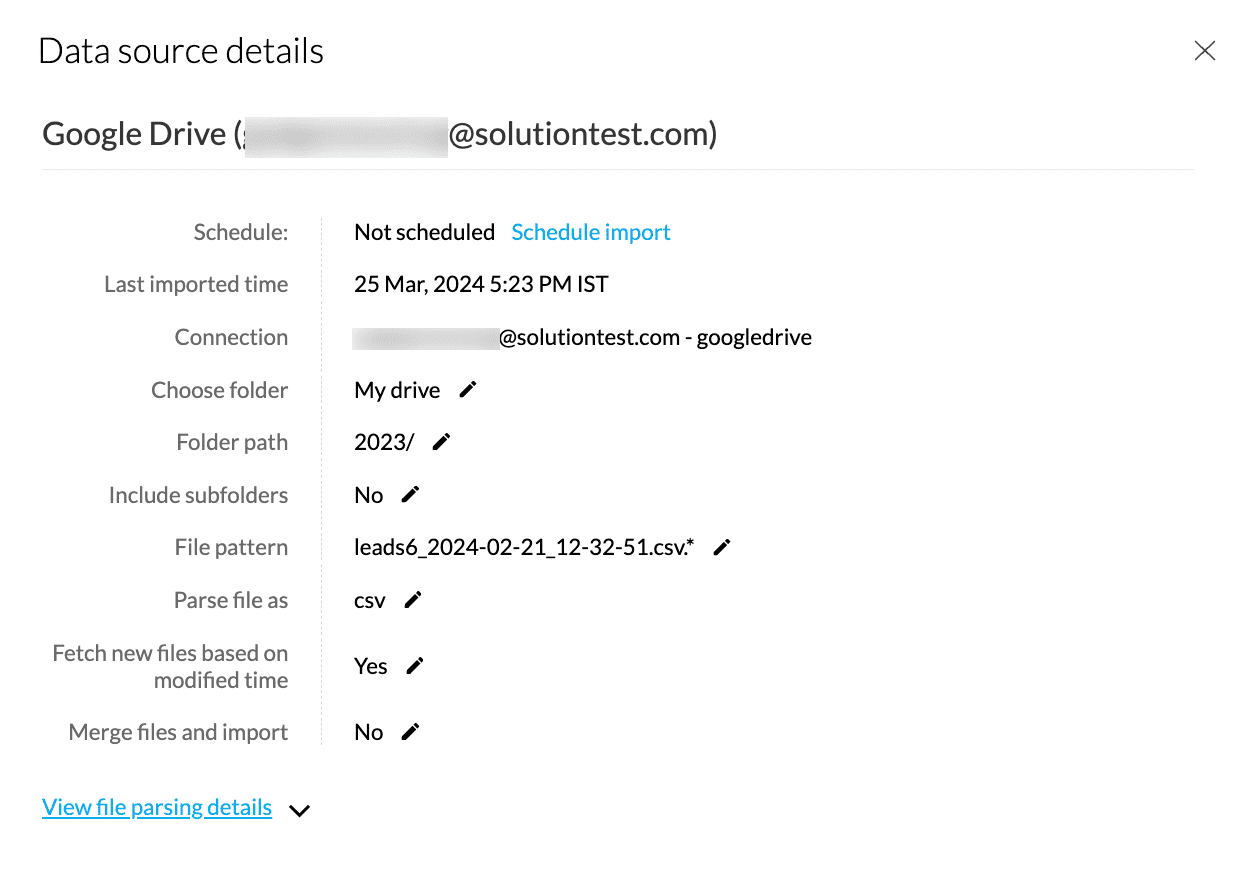
Task: Click the Data source details title
Action: coord(181,51)
